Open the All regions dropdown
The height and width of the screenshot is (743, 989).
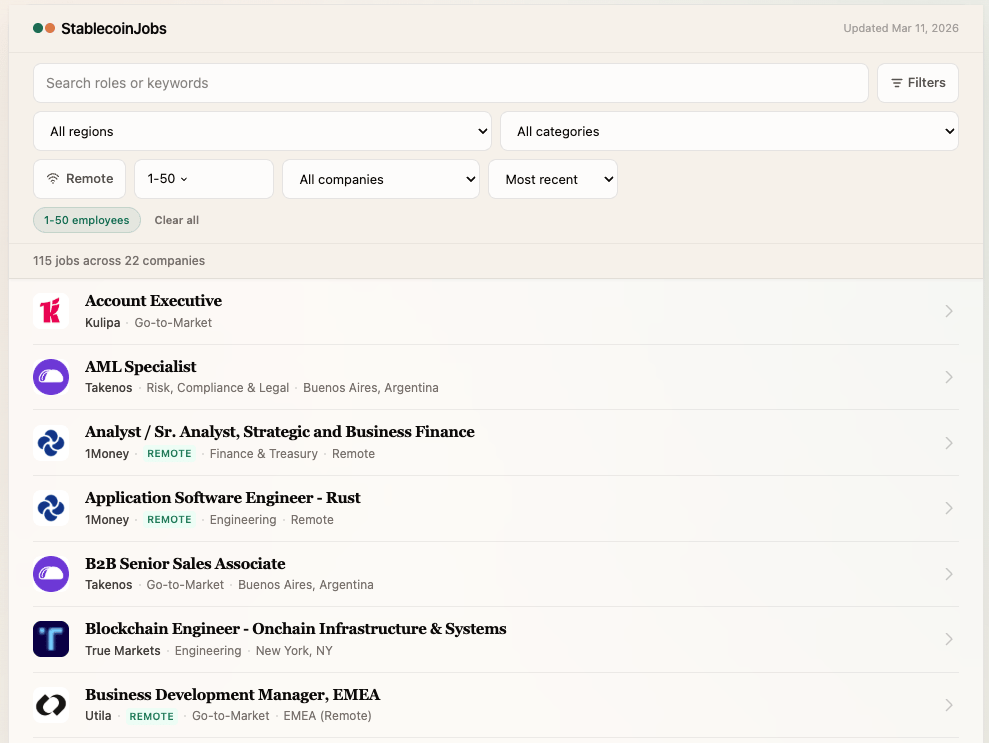click(262, 131)
